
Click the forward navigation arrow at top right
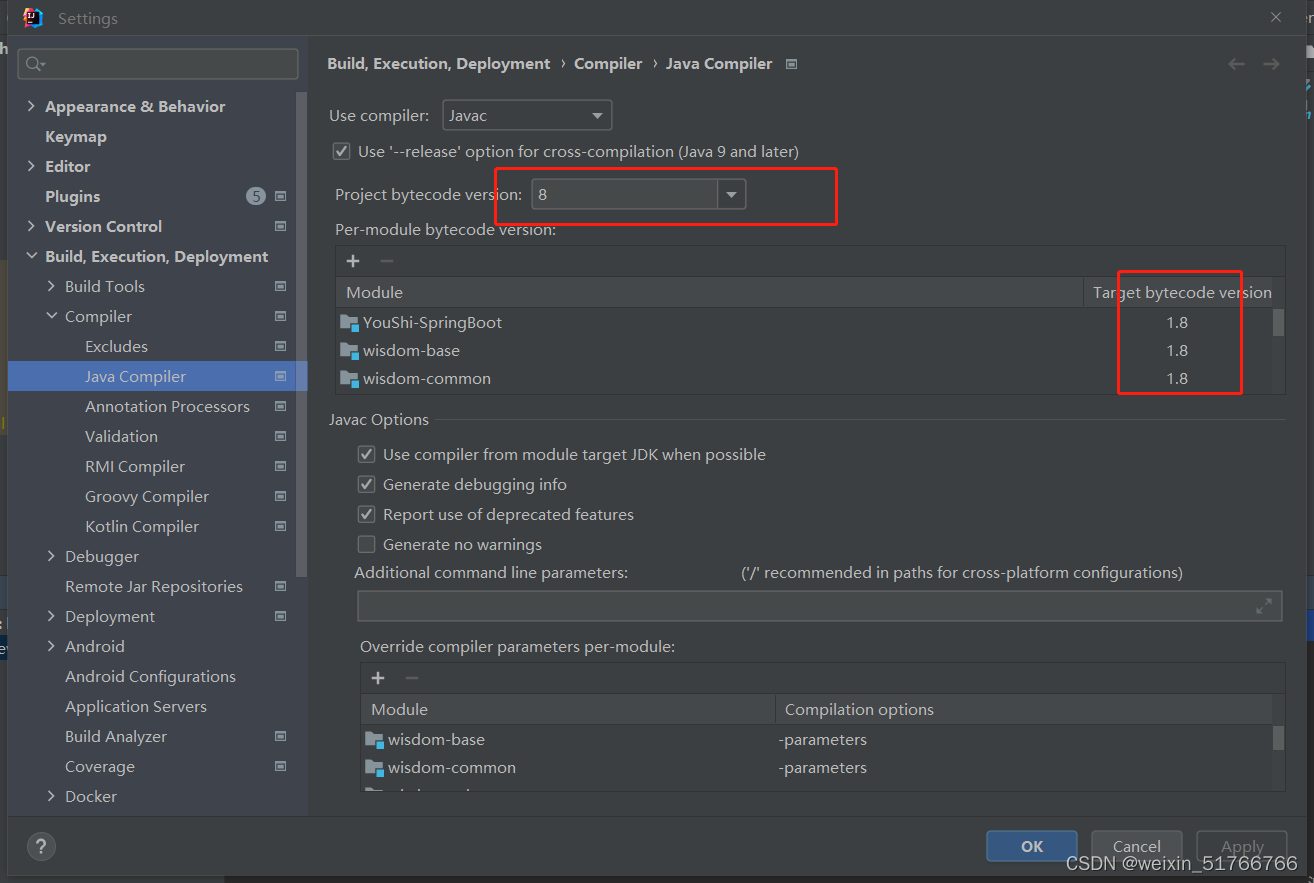1271,63
